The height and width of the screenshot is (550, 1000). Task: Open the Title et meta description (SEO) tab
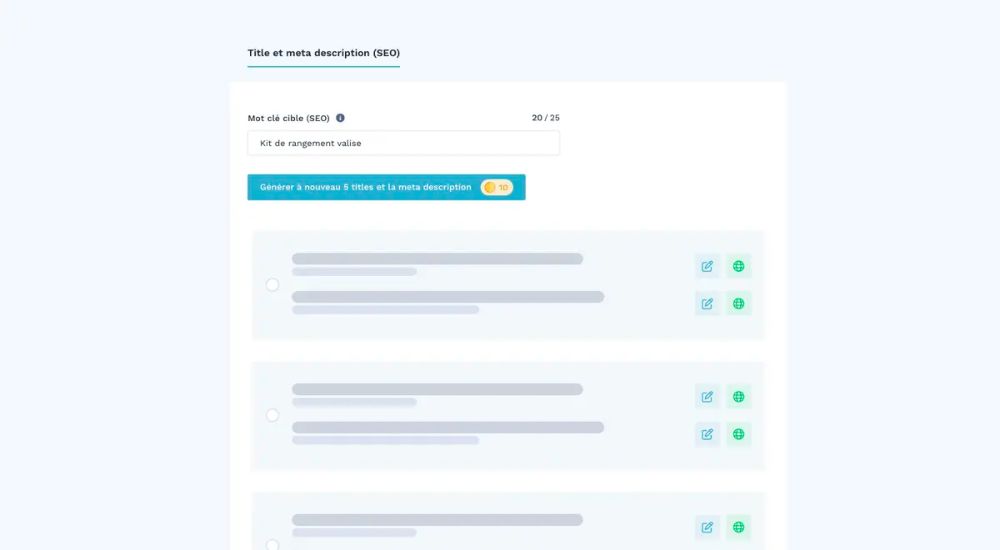323,53
